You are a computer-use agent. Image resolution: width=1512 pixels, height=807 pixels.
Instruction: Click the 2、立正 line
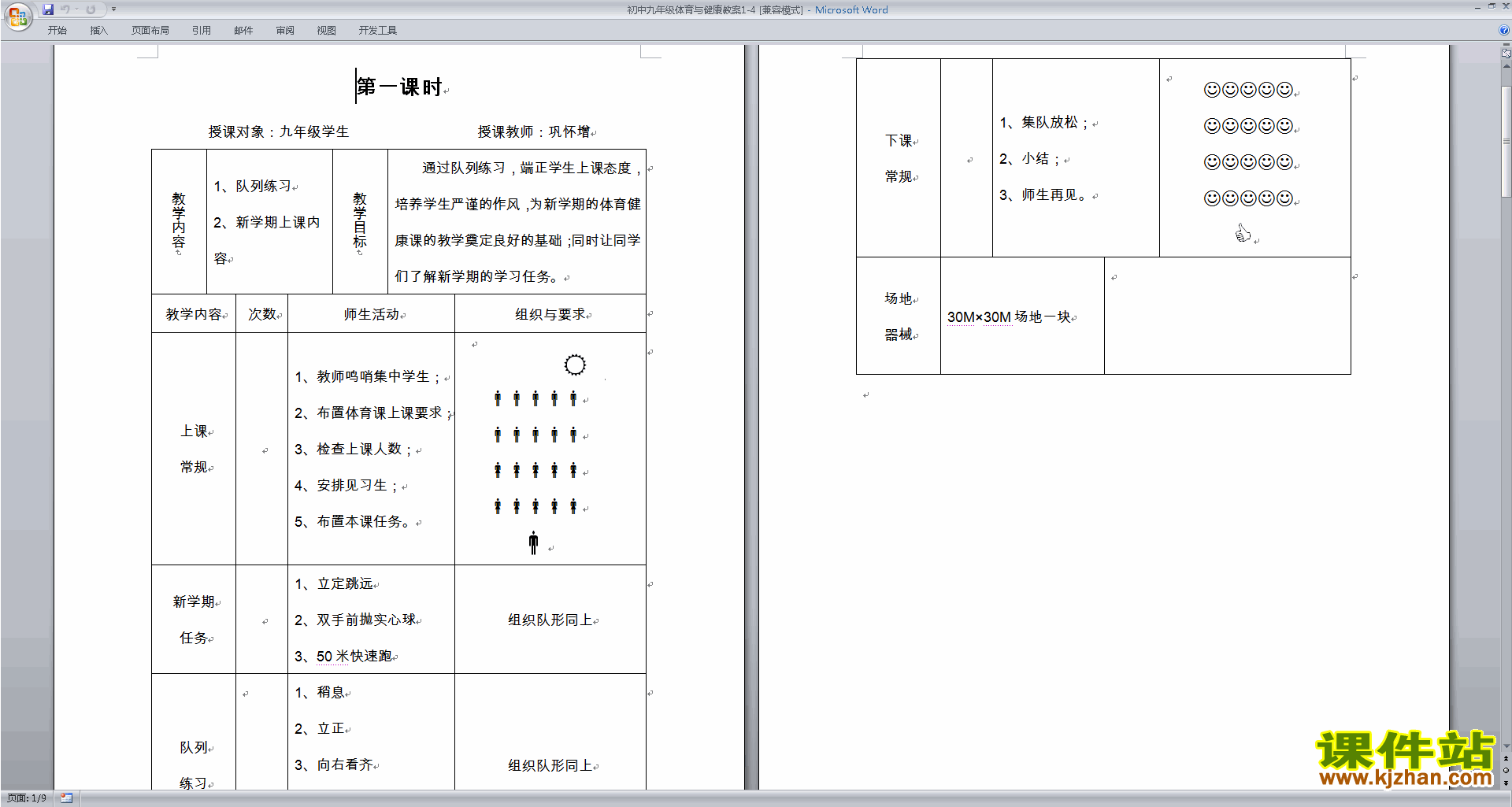pos(320,728)
